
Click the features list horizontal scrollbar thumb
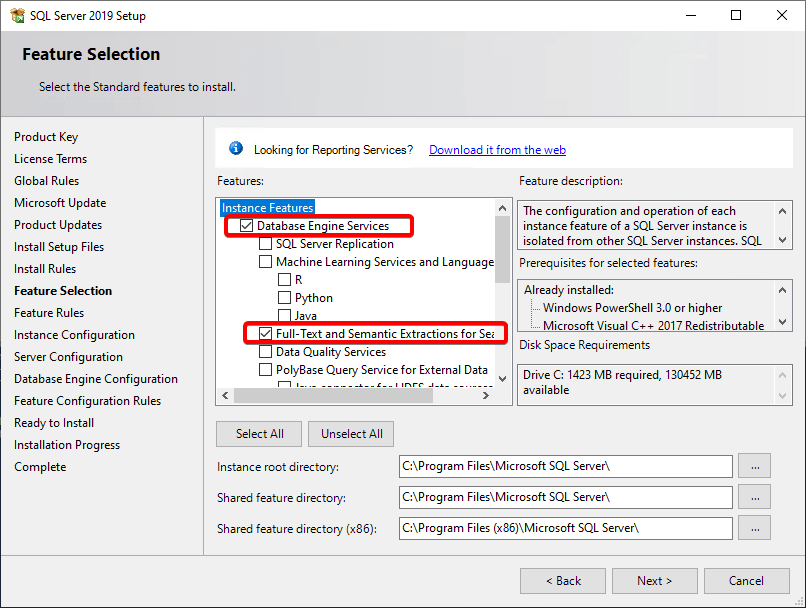point(334,395)
